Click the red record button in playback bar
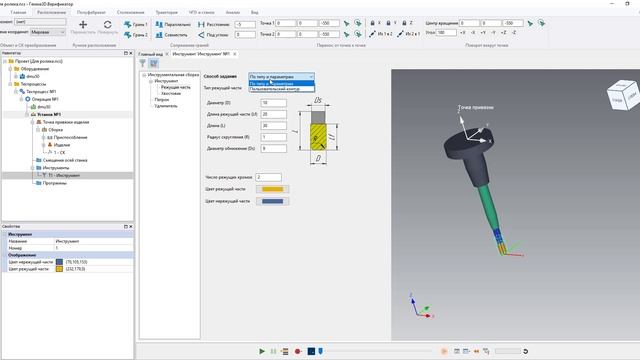This screenshot has width=640, height=360. point(298,351)
